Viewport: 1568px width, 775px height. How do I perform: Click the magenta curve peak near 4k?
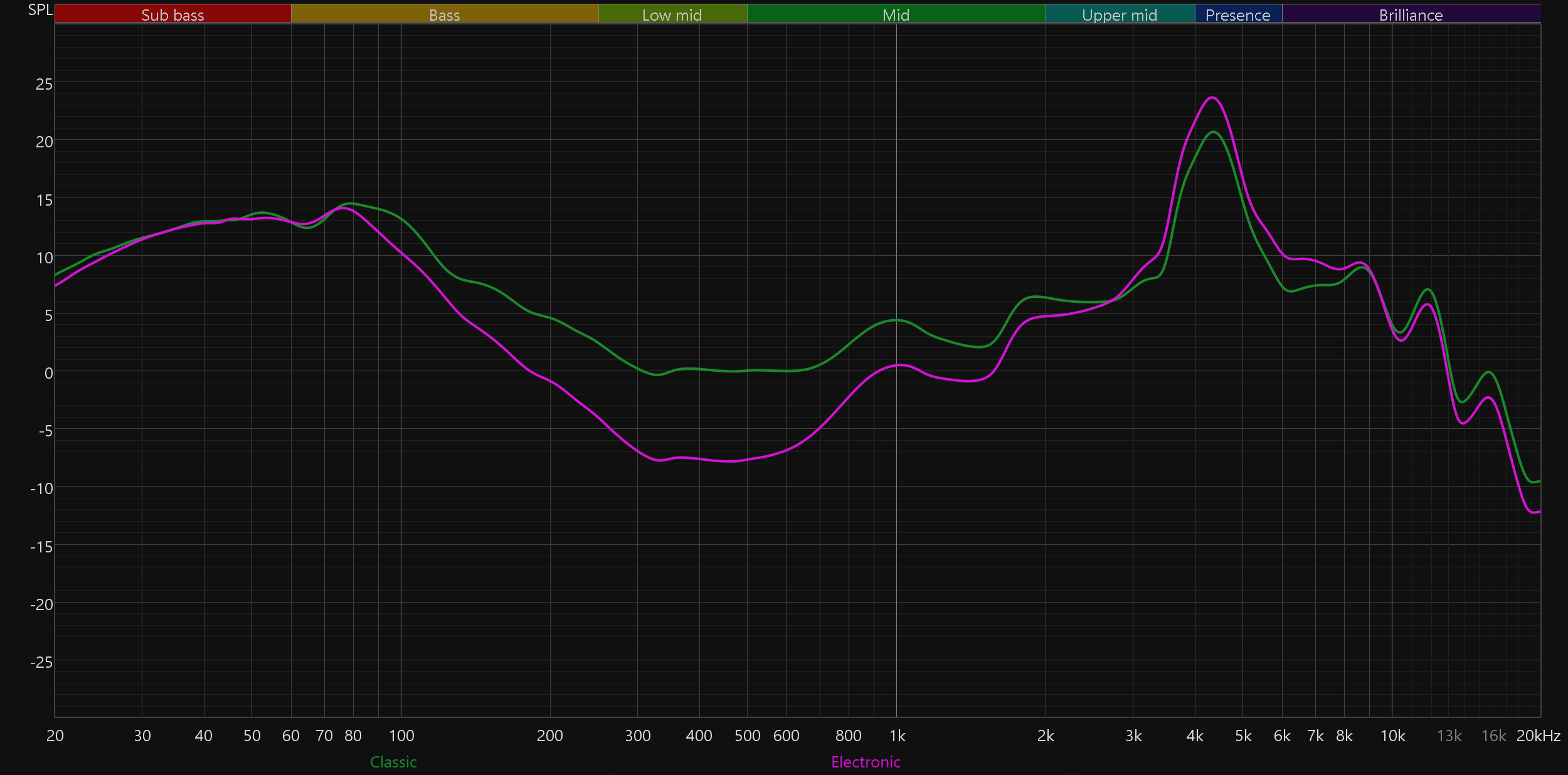1212,98
